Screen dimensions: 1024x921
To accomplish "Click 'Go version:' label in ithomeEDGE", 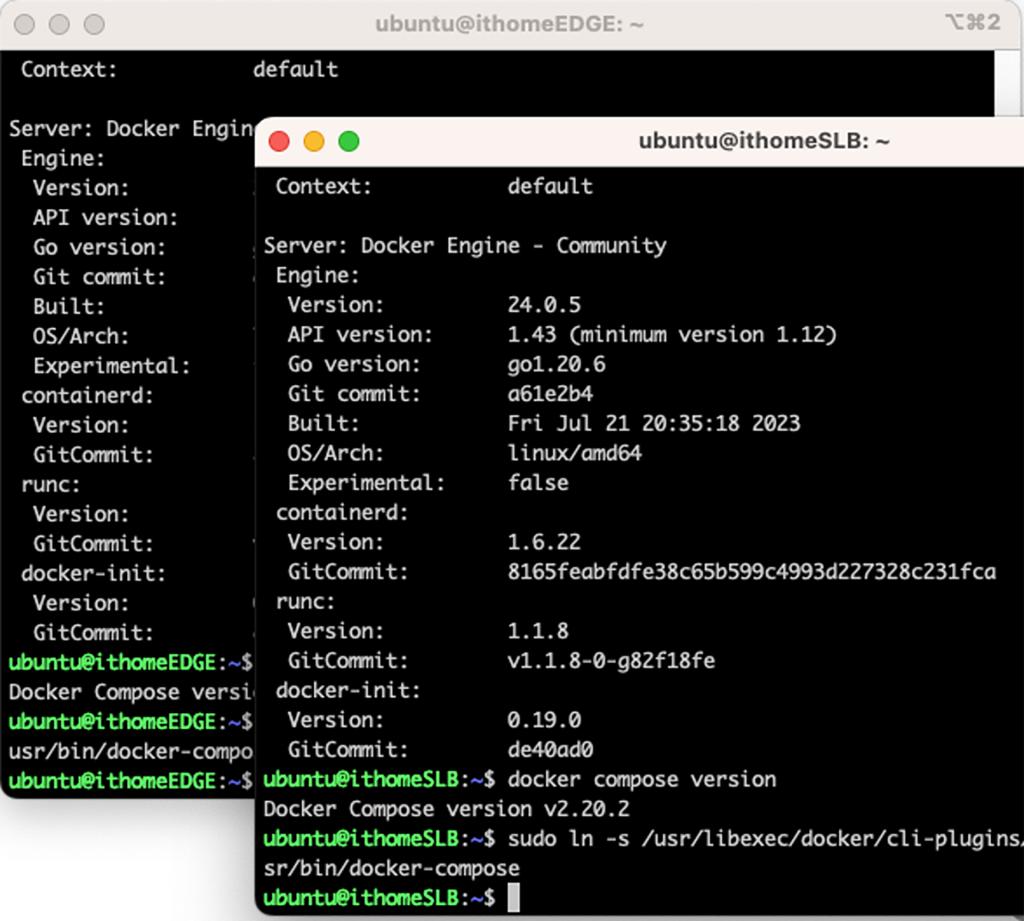I will pyautogui.click(x=99, y=247).
